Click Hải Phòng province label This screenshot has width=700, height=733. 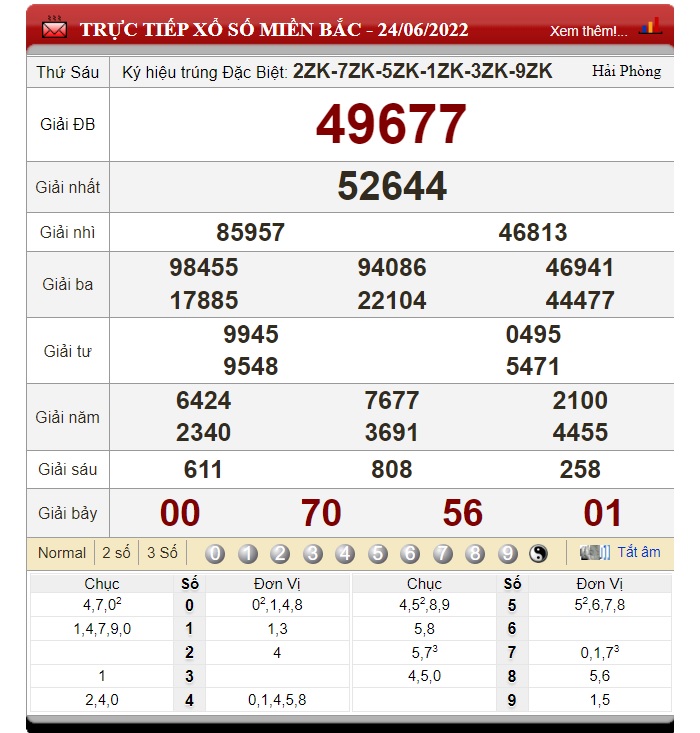click(626, 71)
